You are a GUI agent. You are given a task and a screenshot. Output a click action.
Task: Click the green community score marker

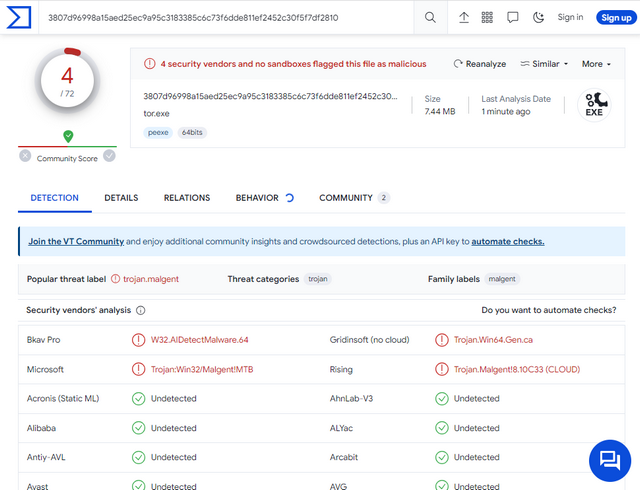(68, 136)
